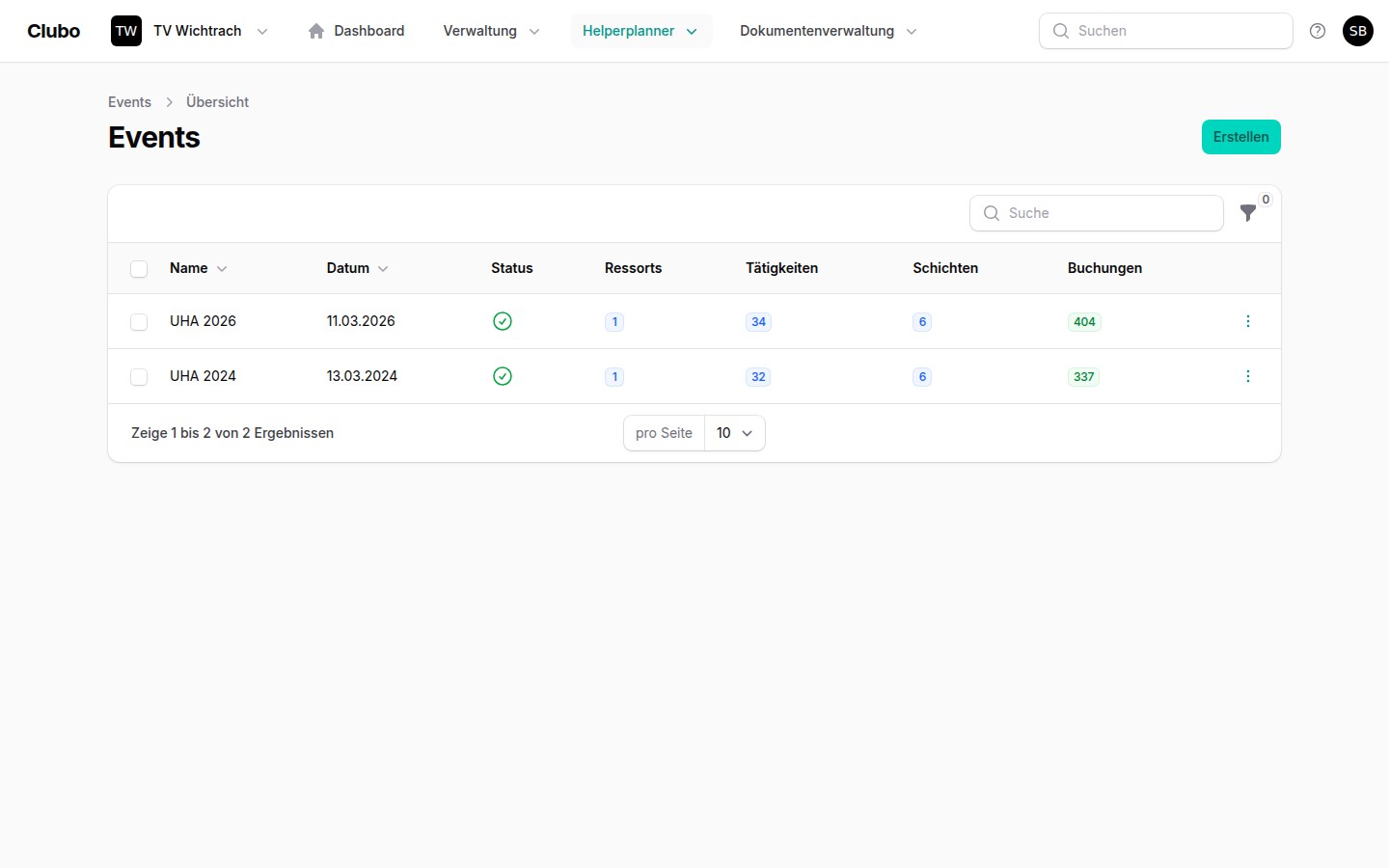Toggle the select-all checkbox in table header
Image resolution: width=1389 pixels, height=868 pixels.
(x=139, y=269)
